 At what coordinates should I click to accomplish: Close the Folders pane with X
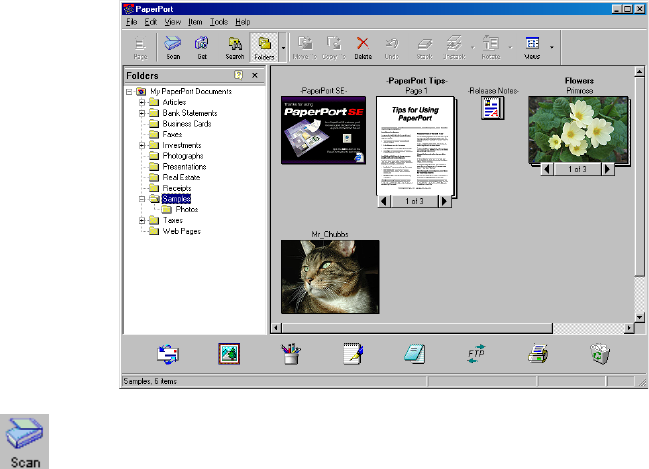pyautogui.click(x=255, y=75)
